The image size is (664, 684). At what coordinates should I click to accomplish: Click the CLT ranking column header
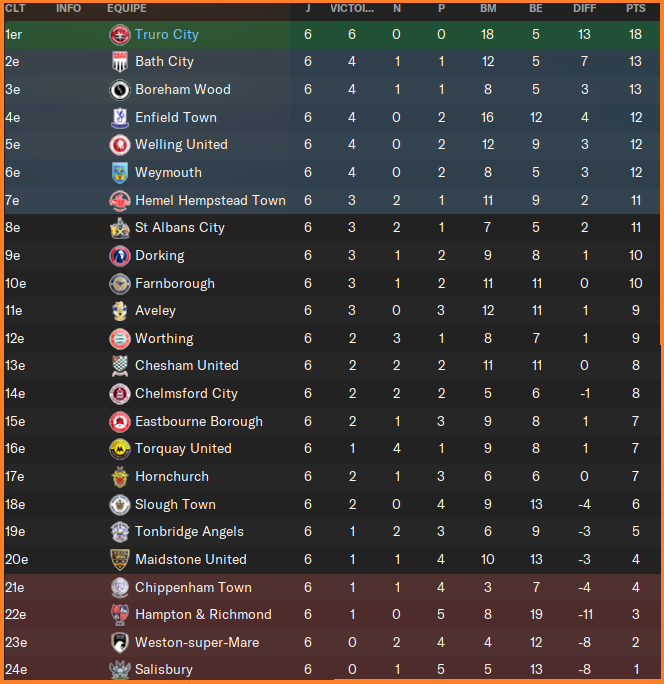click(x=15, y=8)
